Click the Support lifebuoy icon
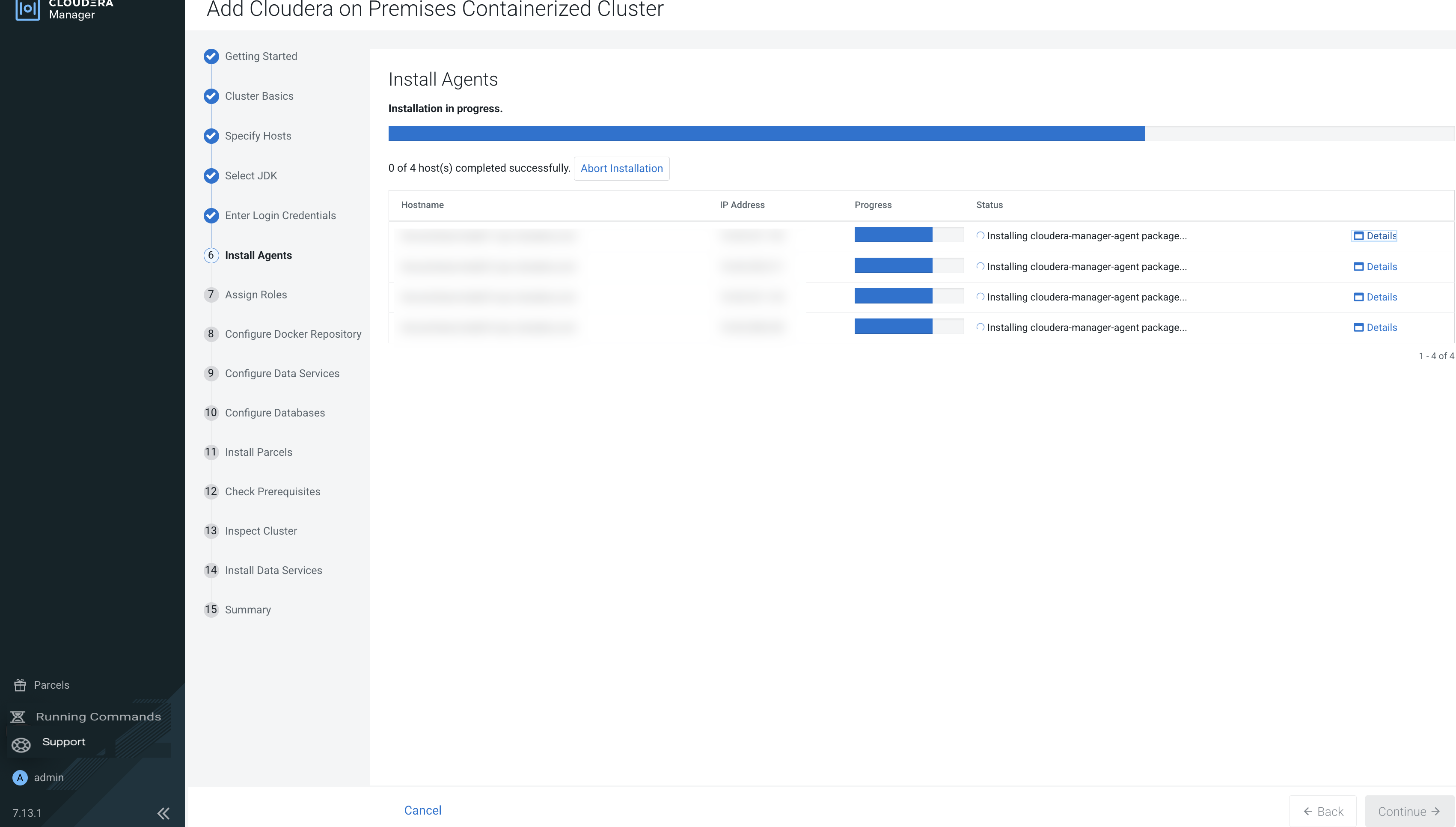This screenshot has width=1456, height=827. (21, 745)
